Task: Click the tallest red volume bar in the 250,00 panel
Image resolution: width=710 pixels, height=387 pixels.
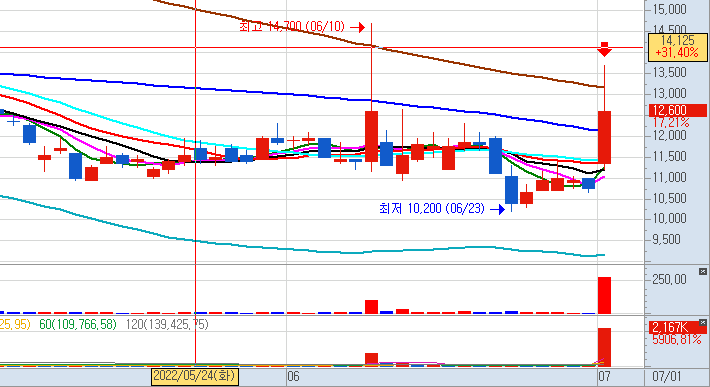Action: [604, 295]
